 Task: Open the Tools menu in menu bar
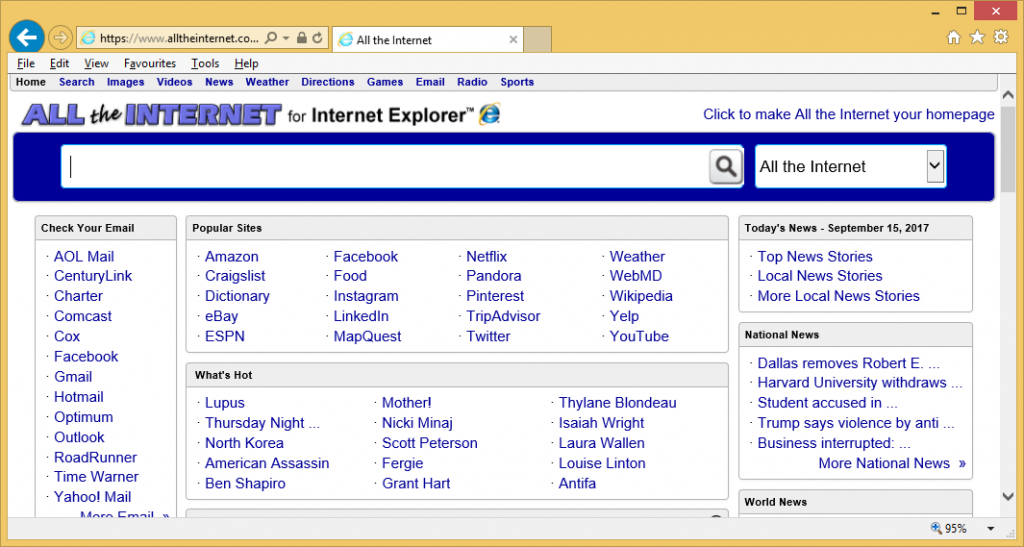[205, 63]
